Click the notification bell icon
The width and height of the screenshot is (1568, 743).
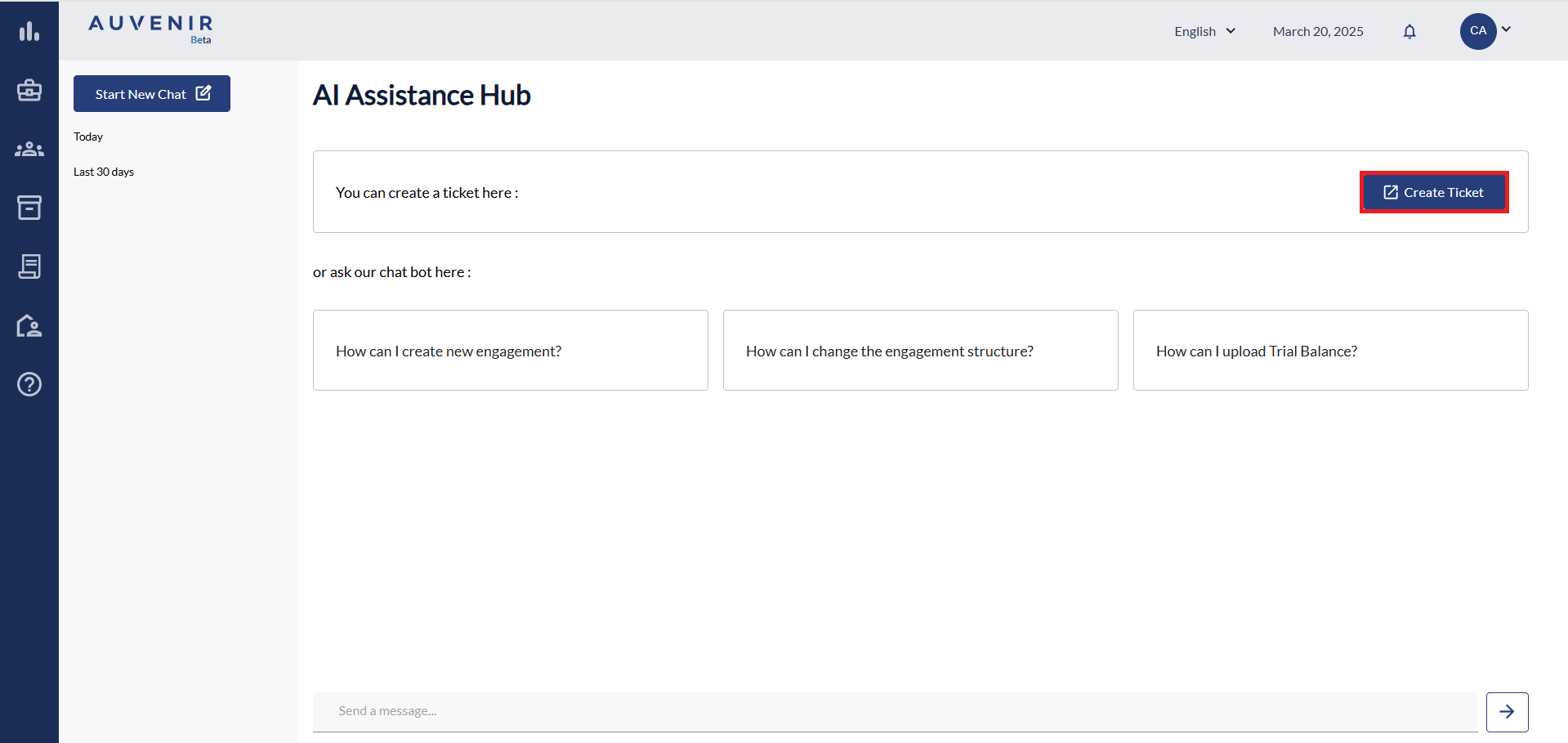[x=1409, y=31]
